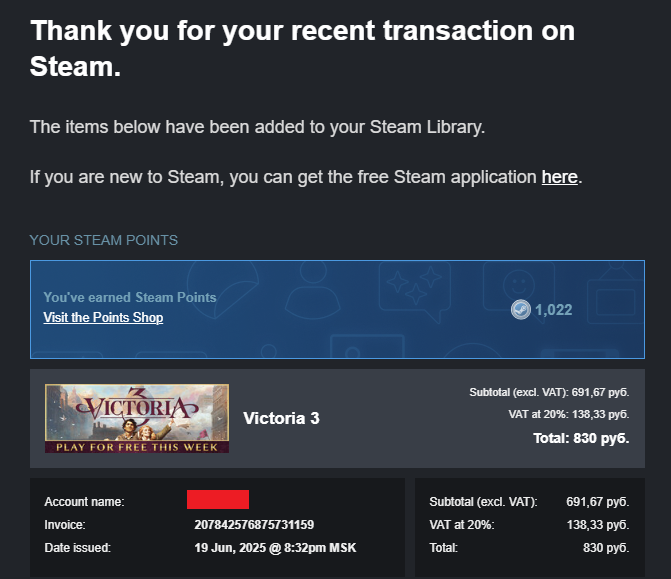Screen dimensions: 671x579
Task: Click the bold Total: 830 руб. in game row
Action: click(x=581, y=438)
